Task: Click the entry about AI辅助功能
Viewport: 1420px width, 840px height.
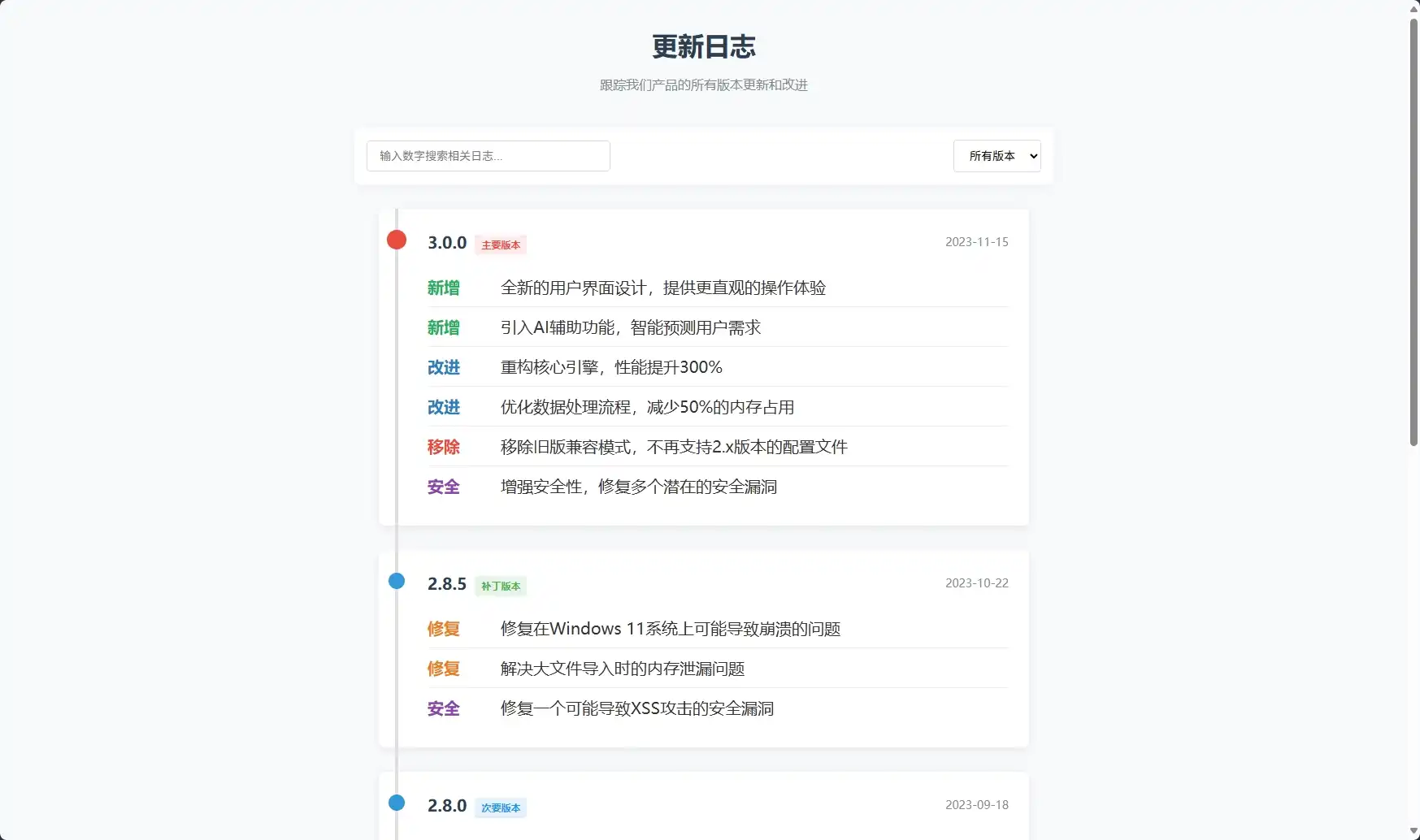Action: coord(631,327)
